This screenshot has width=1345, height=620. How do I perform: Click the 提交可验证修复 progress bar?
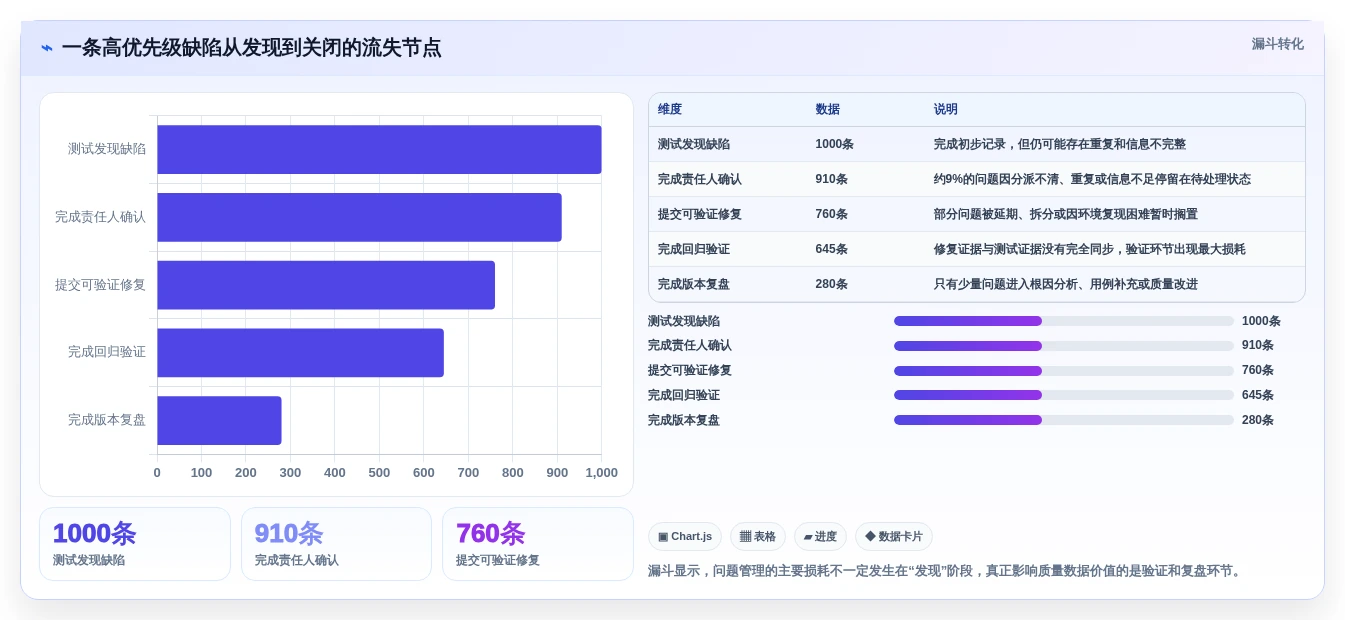[x=1063, y=370]
